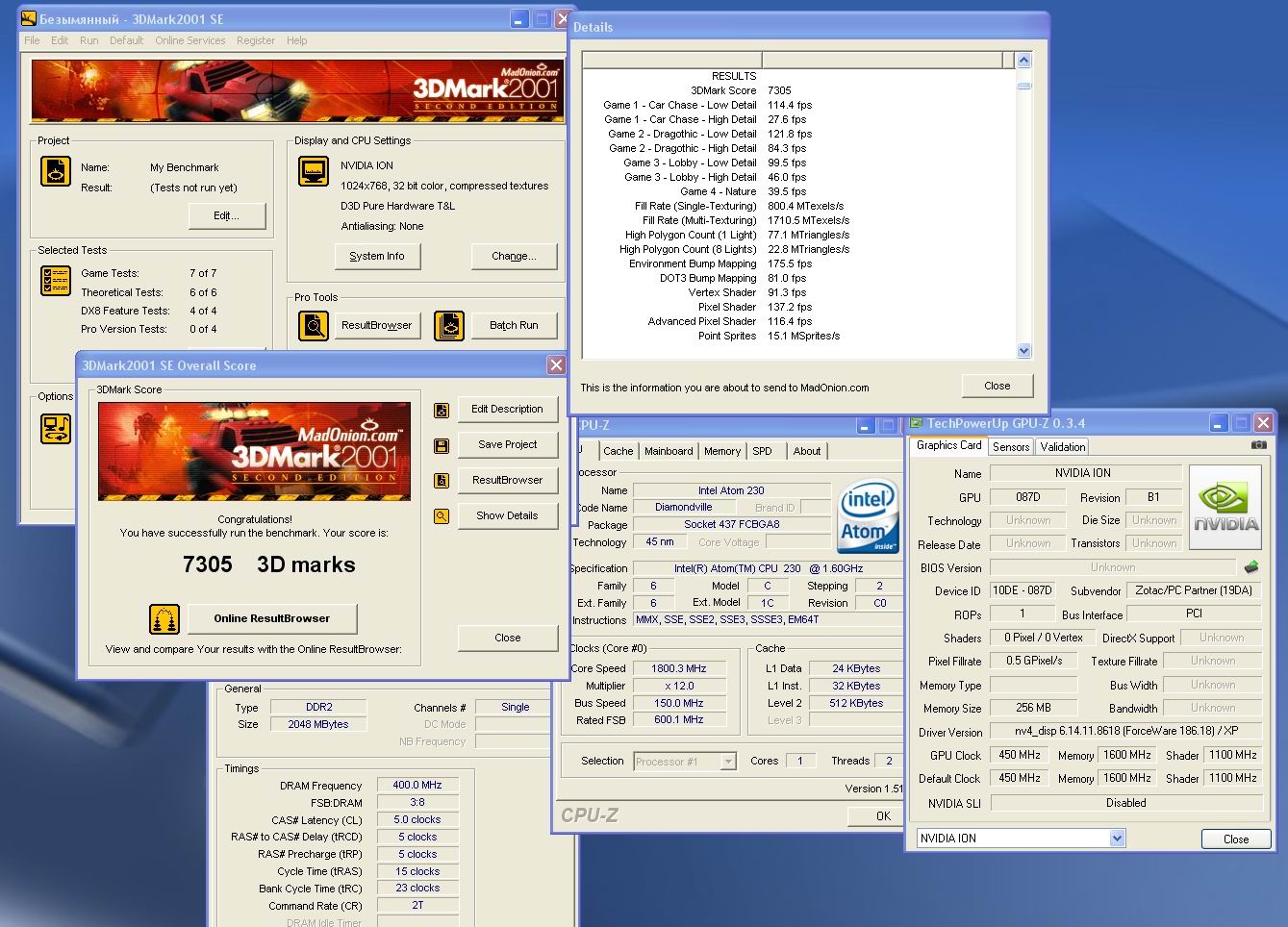Click the magnifier icon beside Show Details
The height and width of the screenshot is (927, 1288).
pos(442,515)
